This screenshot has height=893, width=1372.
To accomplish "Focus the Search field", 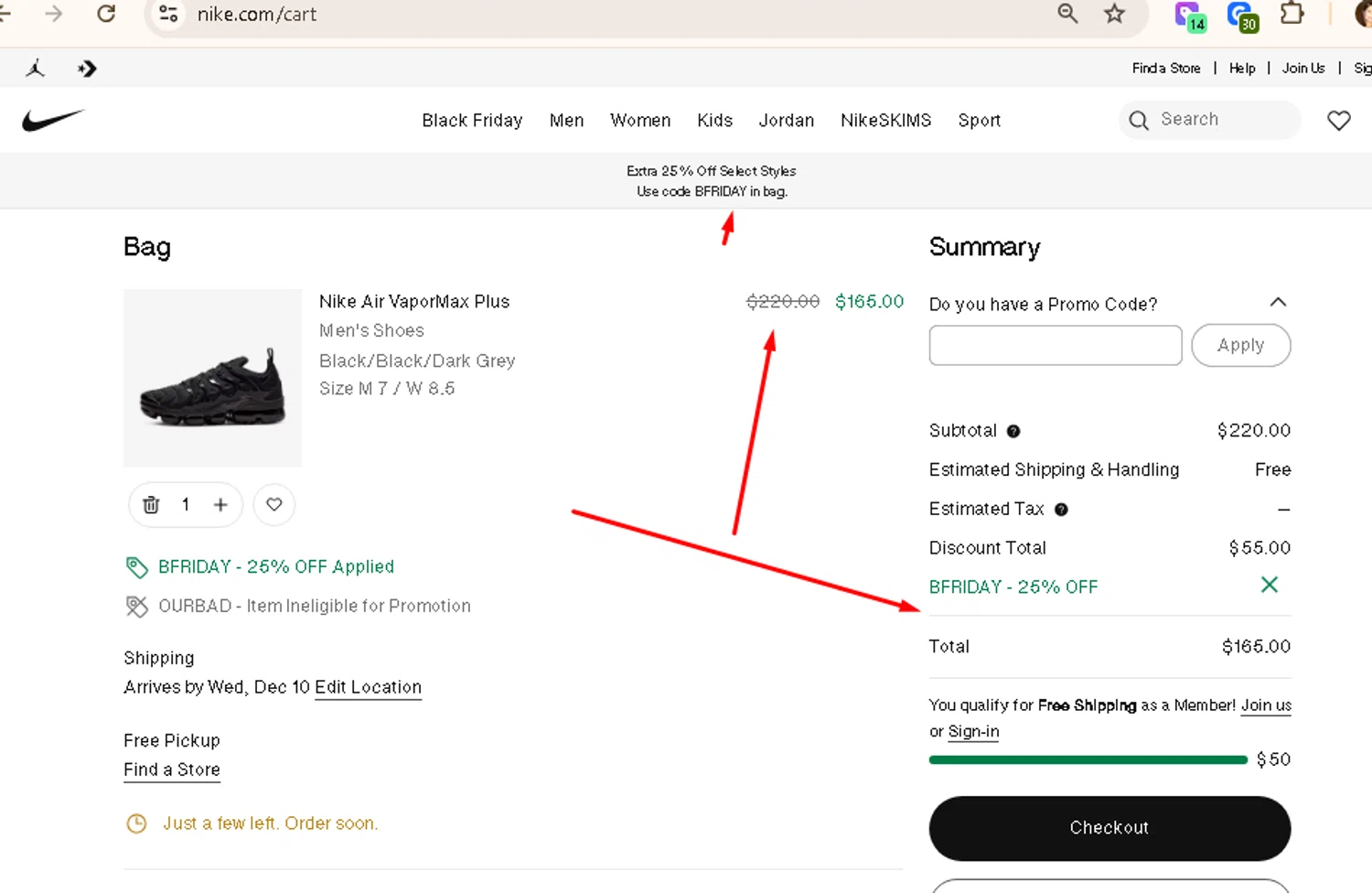I will (1209, 120).
